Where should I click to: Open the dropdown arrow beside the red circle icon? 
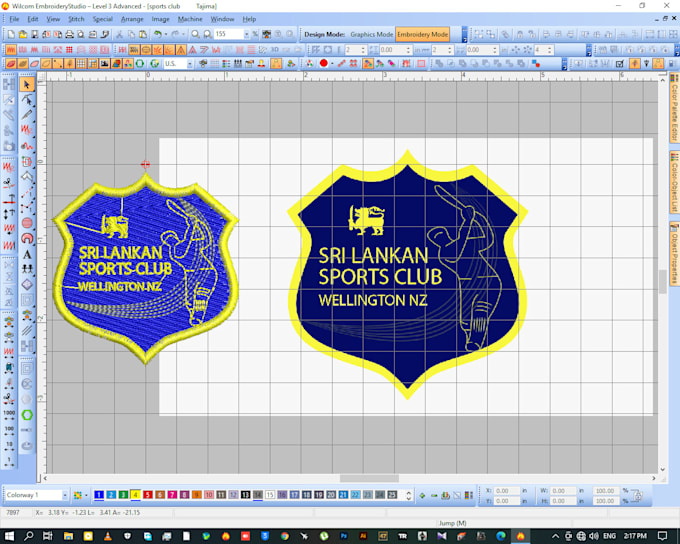pos(332,64)
